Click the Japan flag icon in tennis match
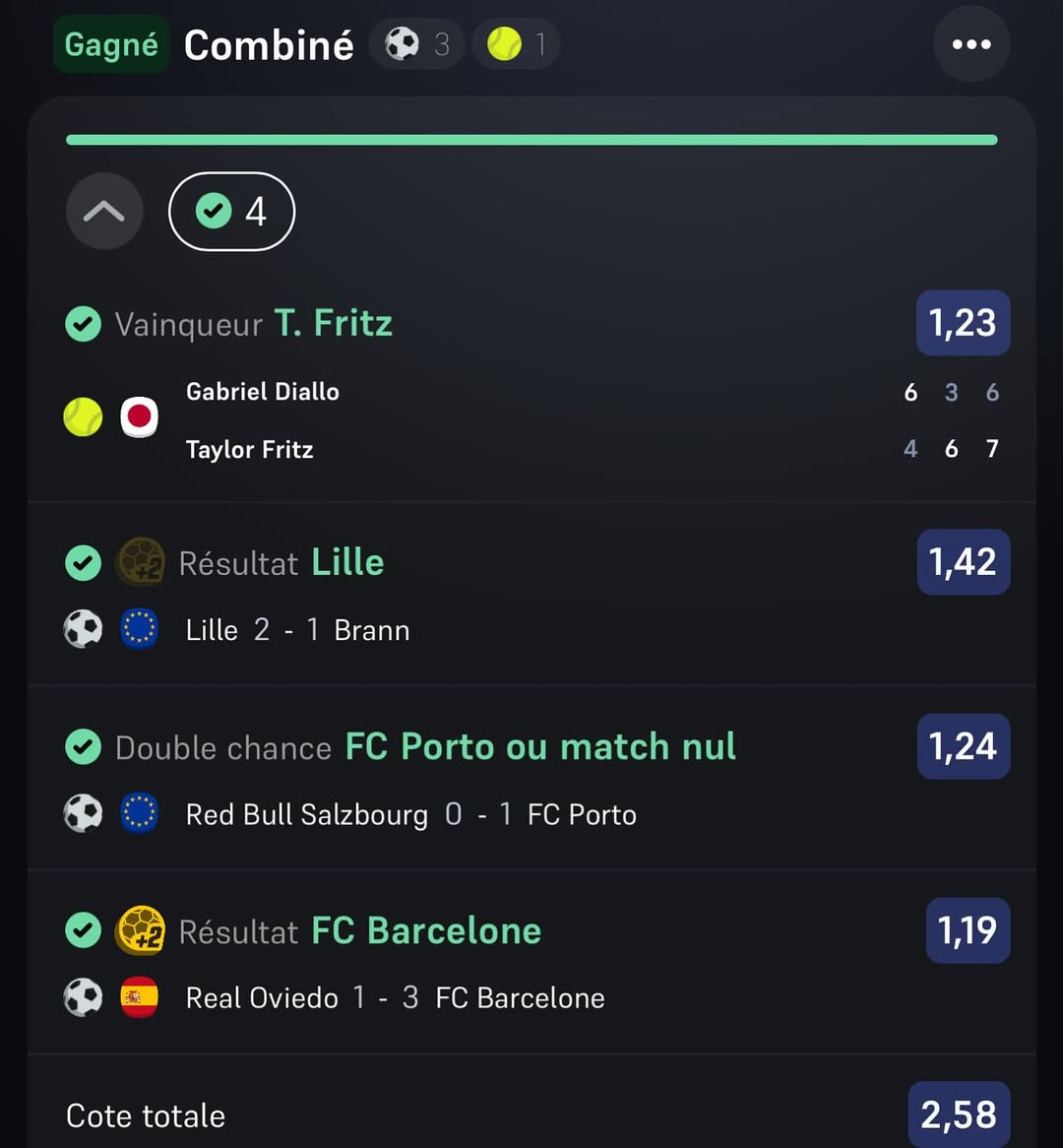1063x1148 pixels. tap(140, 417)
